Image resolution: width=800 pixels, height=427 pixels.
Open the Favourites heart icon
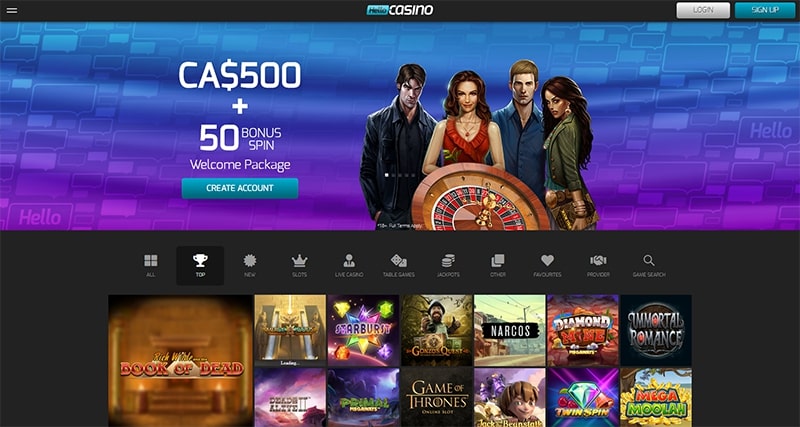pos(547,261)
